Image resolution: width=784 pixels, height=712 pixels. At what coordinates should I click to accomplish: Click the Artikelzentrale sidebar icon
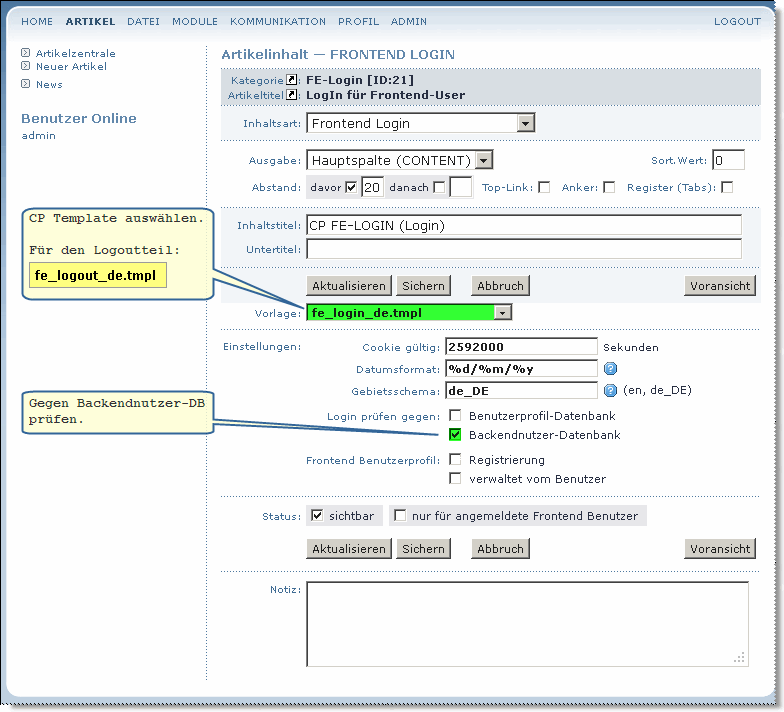(26, 53)
